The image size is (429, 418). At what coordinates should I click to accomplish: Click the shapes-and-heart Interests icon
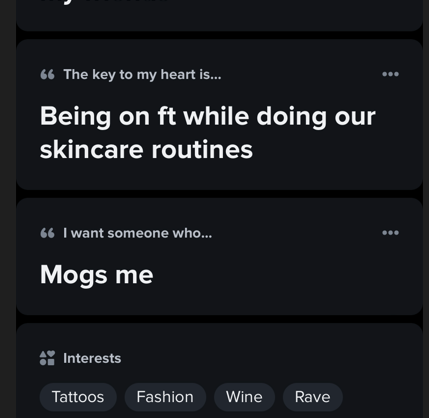click(x=47, y=358)
